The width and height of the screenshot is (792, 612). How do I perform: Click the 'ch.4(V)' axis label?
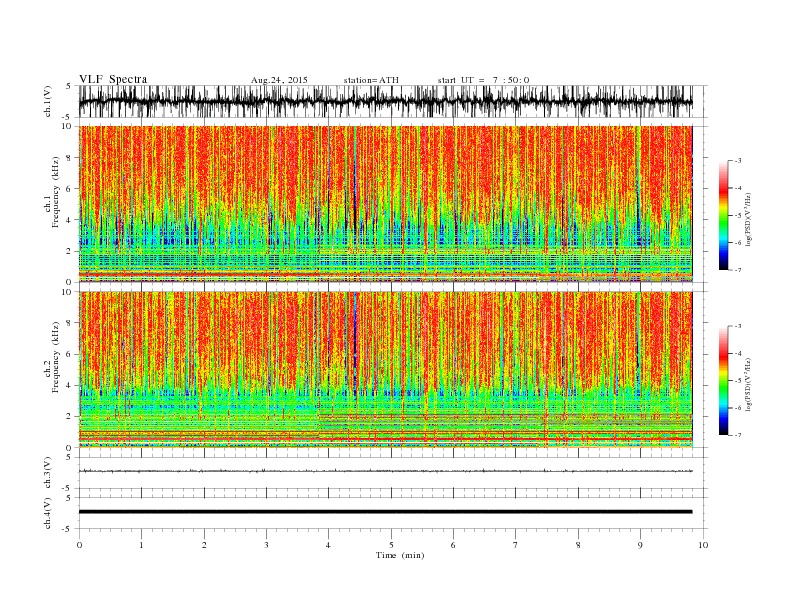[x=48, y=513]
